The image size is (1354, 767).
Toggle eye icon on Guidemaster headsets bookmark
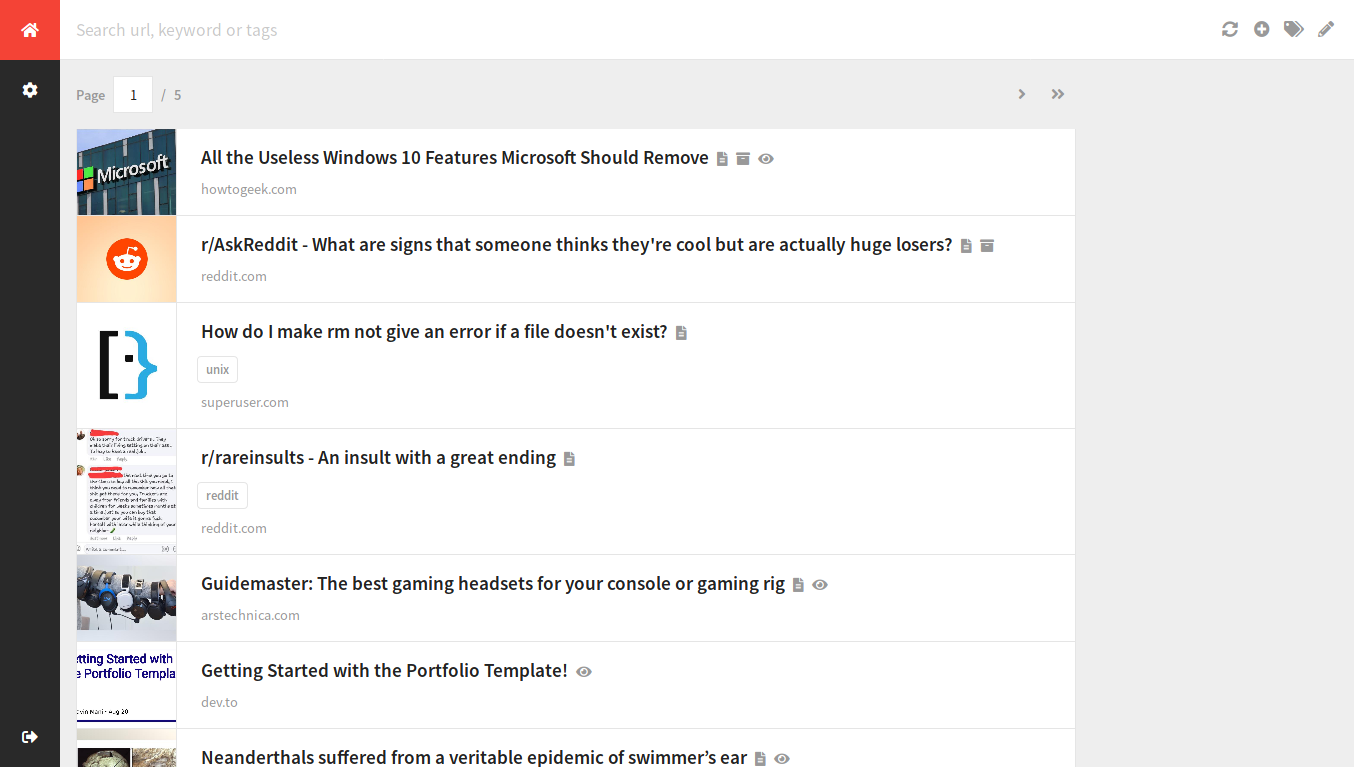(820, 585)
